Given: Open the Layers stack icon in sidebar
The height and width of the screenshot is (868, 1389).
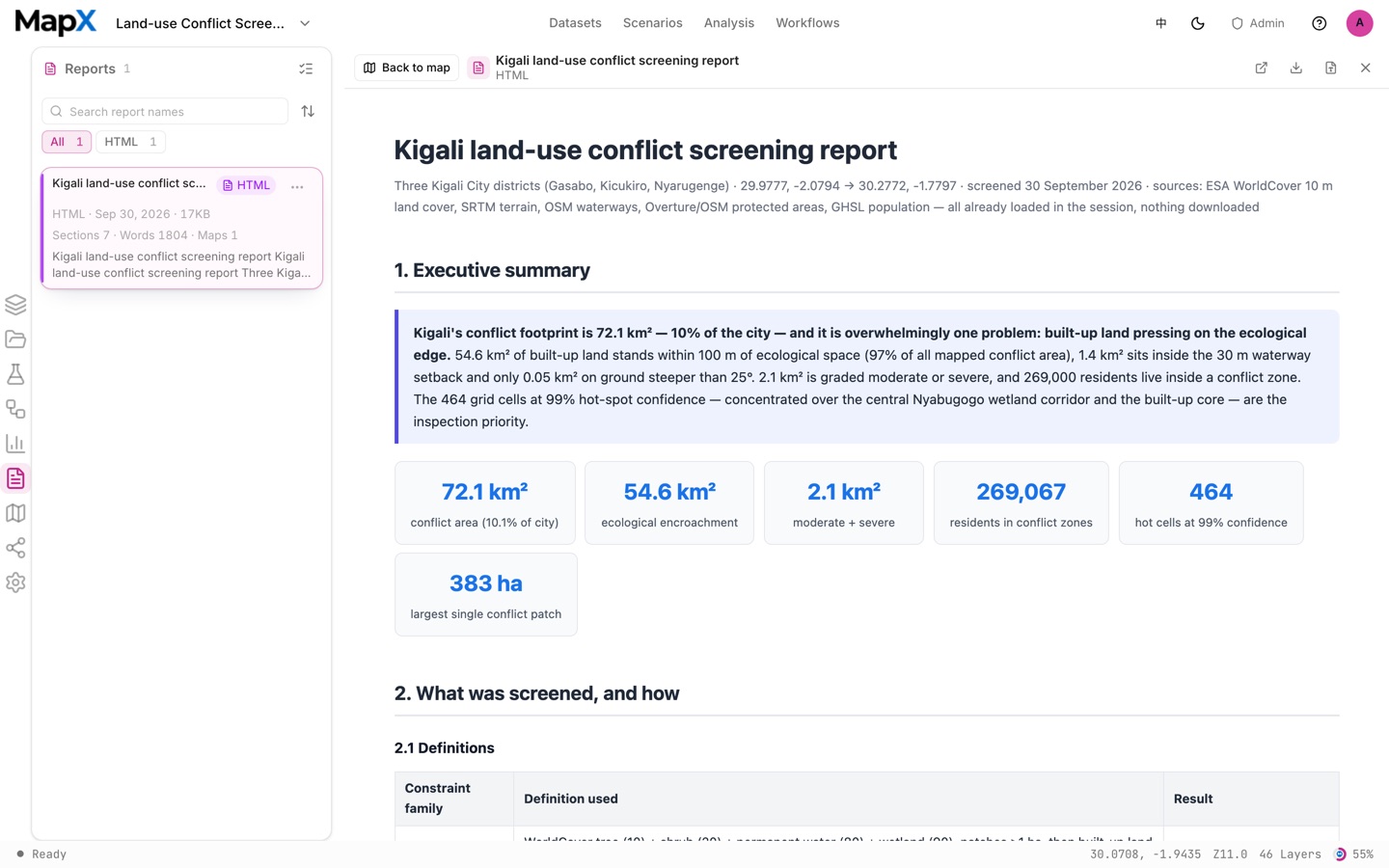Looking at the screenshot, I should point(15,305).
